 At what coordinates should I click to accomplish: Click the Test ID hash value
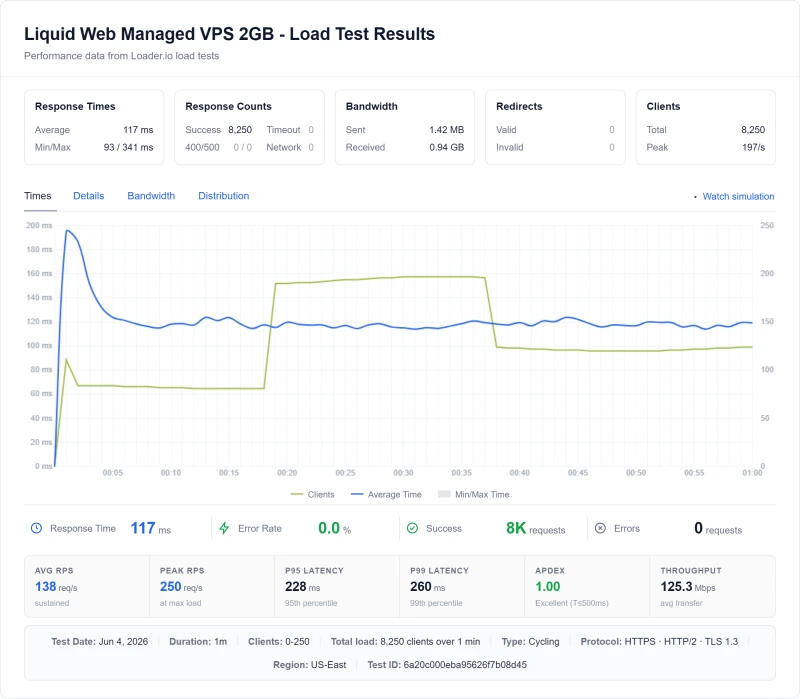[465, 665]
